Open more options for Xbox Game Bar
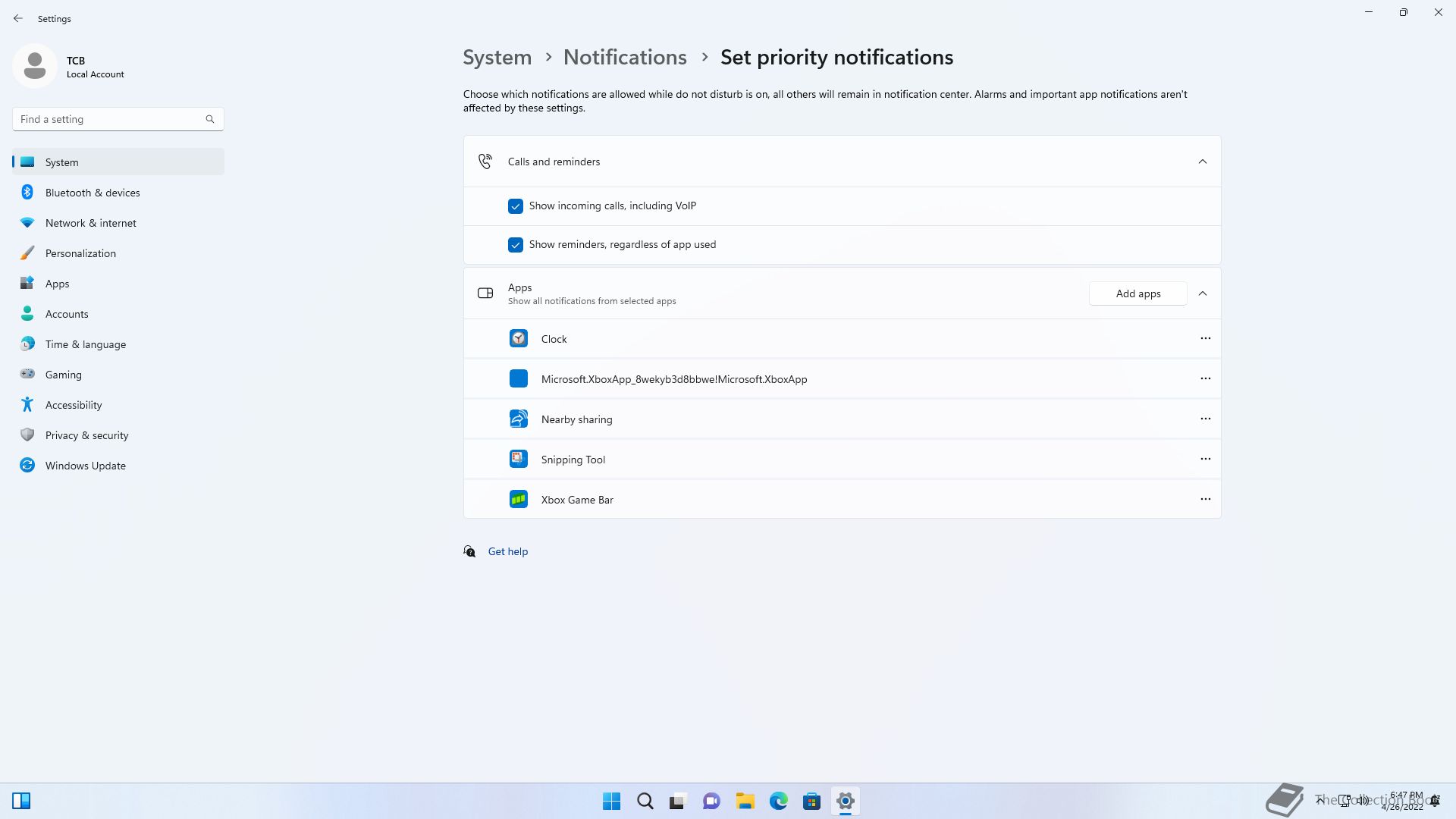Viewport: 1456px width, 819px height. pos(1205,499)
